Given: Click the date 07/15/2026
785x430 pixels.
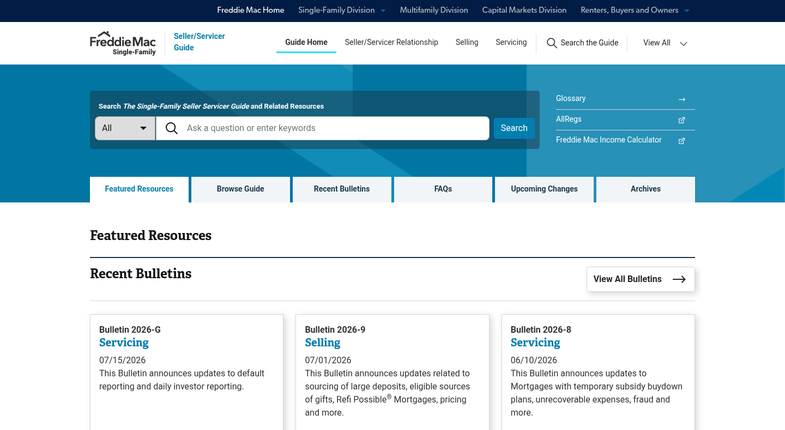Looking at the screenshot, I should [122, 360].
